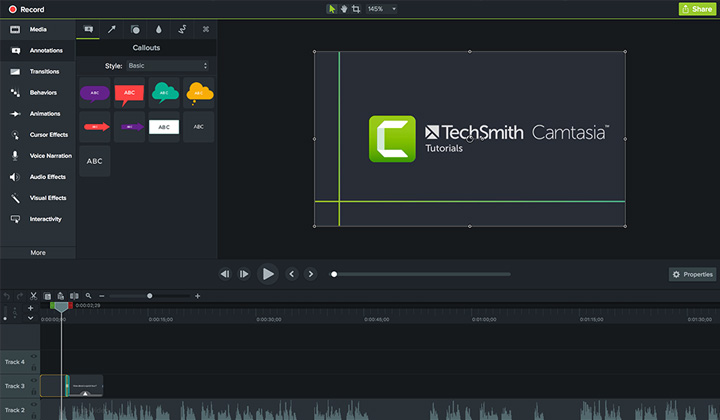Open the 145% canvas zoom dropdown

pos(382,9)
